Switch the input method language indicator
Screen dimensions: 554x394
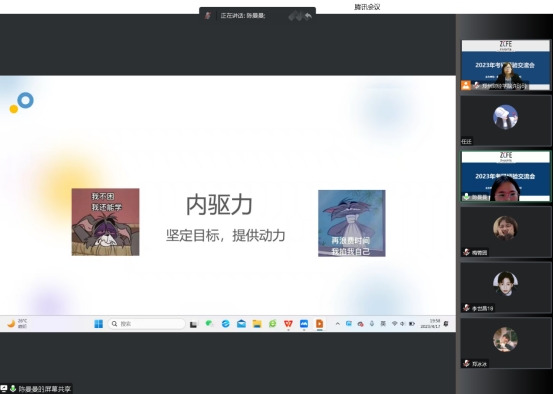(383, 324)
